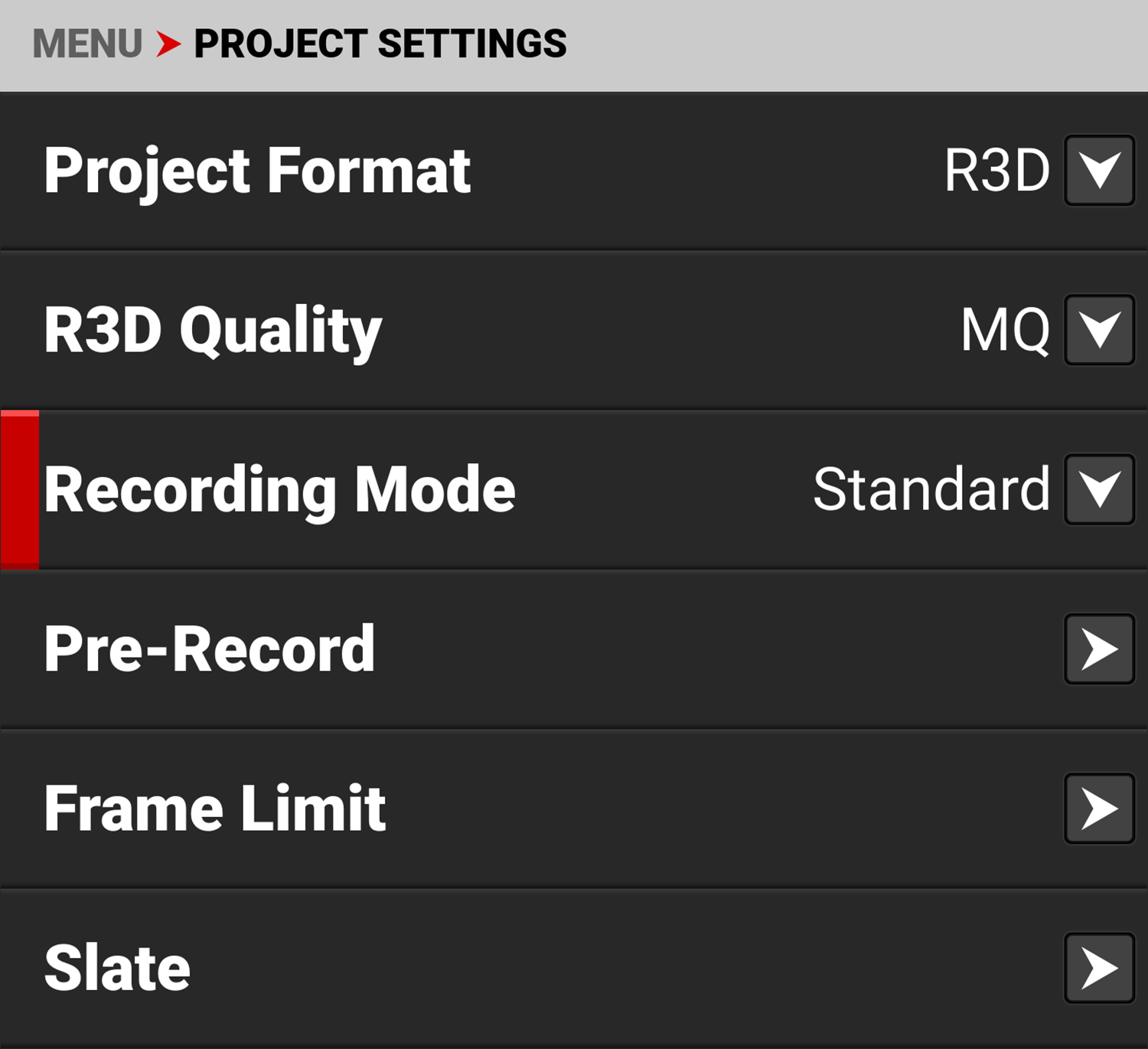Select the Project Format row label
The height and width of the screenshot is (1049, 1148).
click(257, 171)
